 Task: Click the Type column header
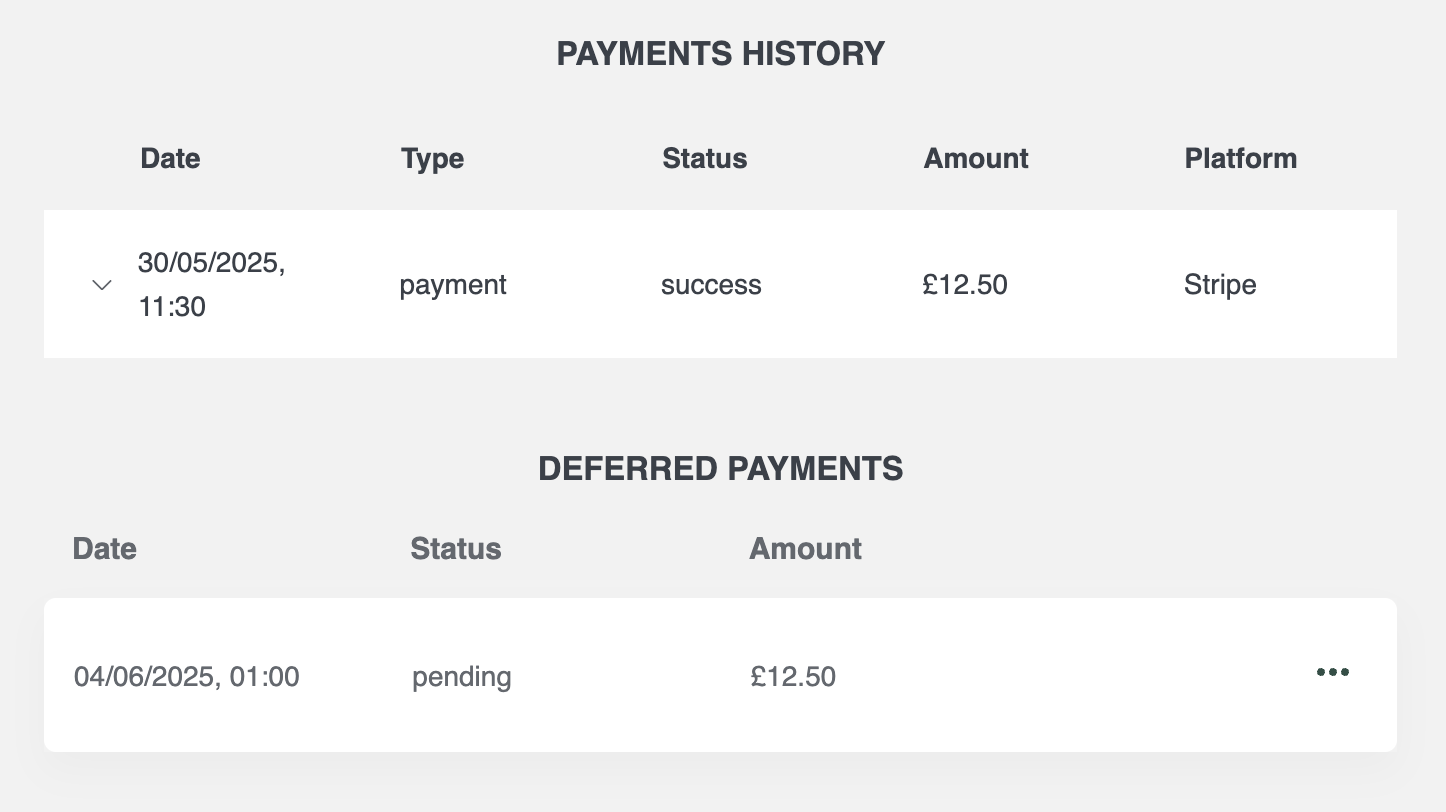tap(432, 159)
